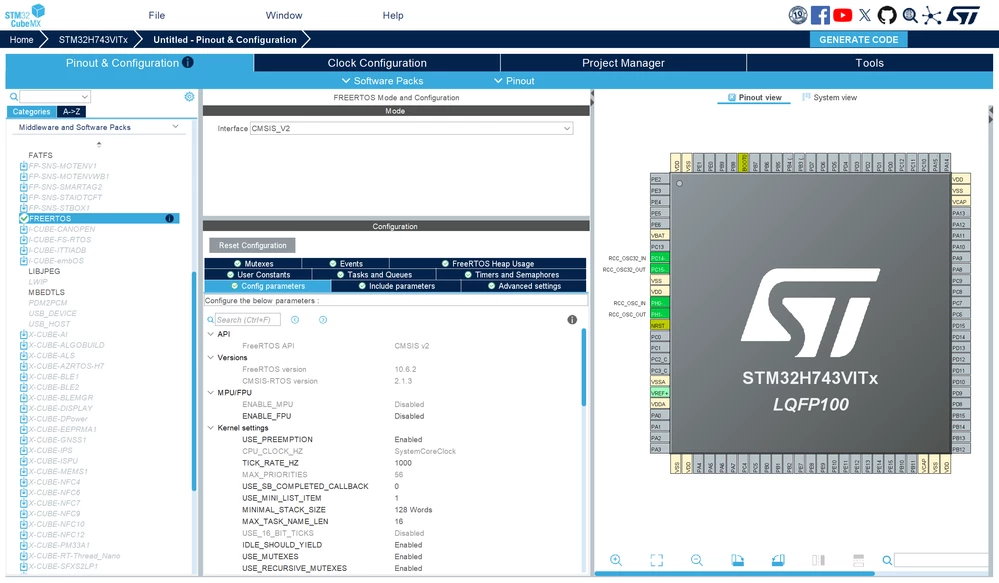The height and width of the screenshot is (583, 999).
Task: Switch to Project Manager tab
Action: point(623,62)
